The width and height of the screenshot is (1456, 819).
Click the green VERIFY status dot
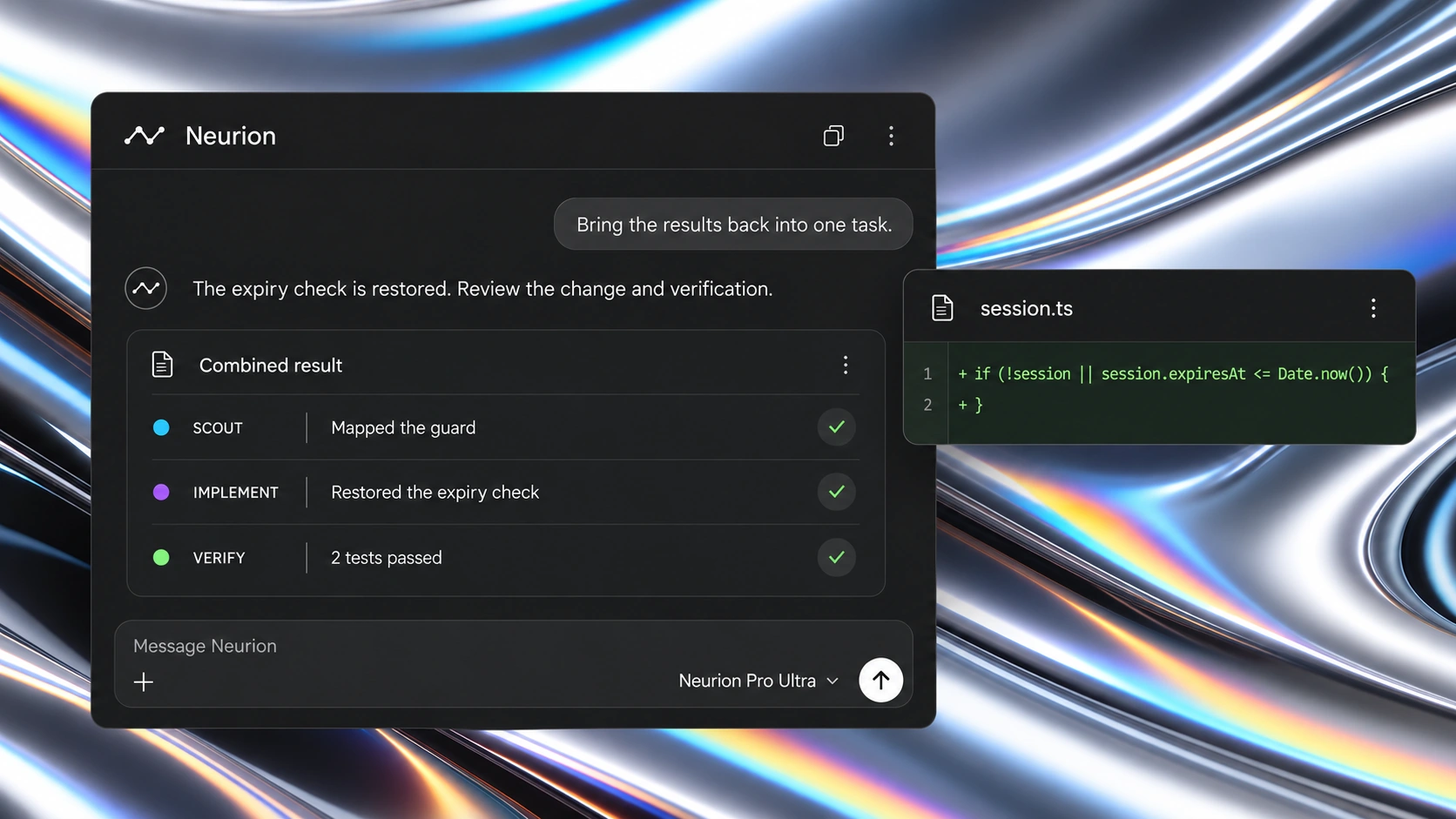pyautogui.click(x=161, y=557)
